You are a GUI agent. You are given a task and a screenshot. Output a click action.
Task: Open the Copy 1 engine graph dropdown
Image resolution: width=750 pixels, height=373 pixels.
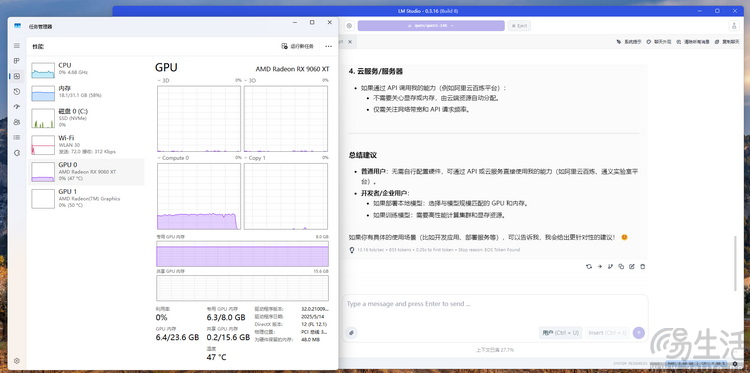[x=255, y=157]
